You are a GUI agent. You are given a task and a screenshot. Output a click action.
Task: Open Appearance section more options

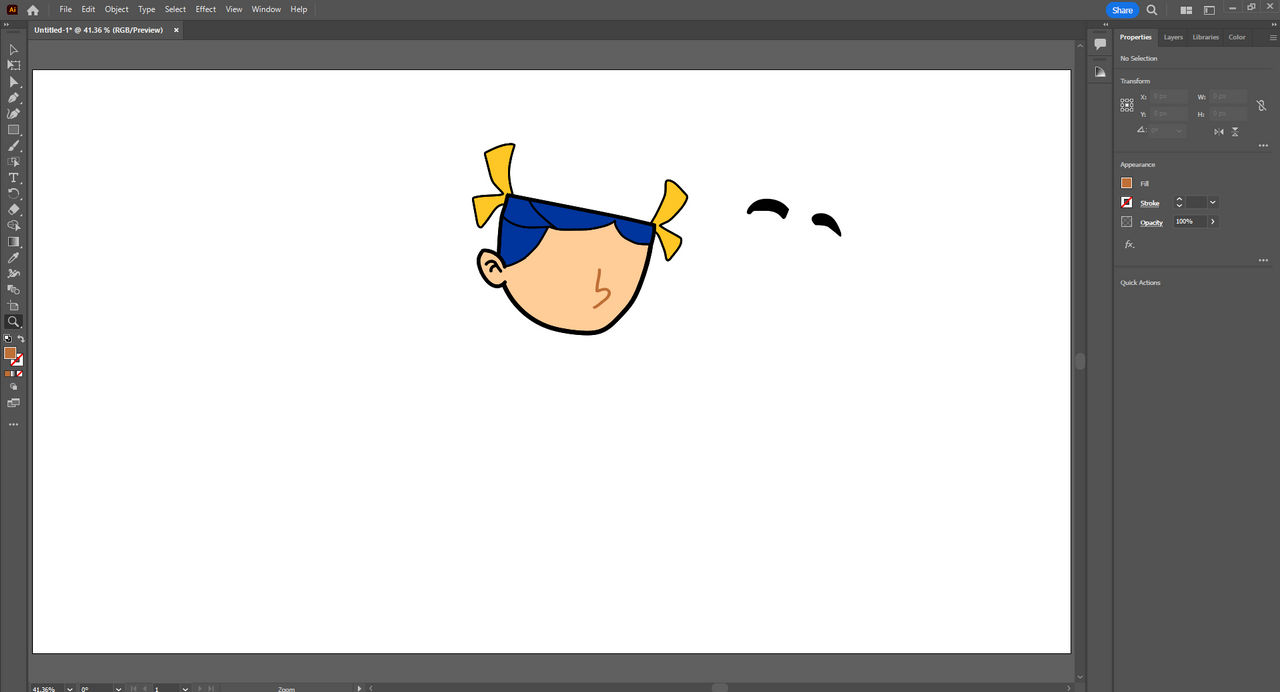[x=1263, y=260]
